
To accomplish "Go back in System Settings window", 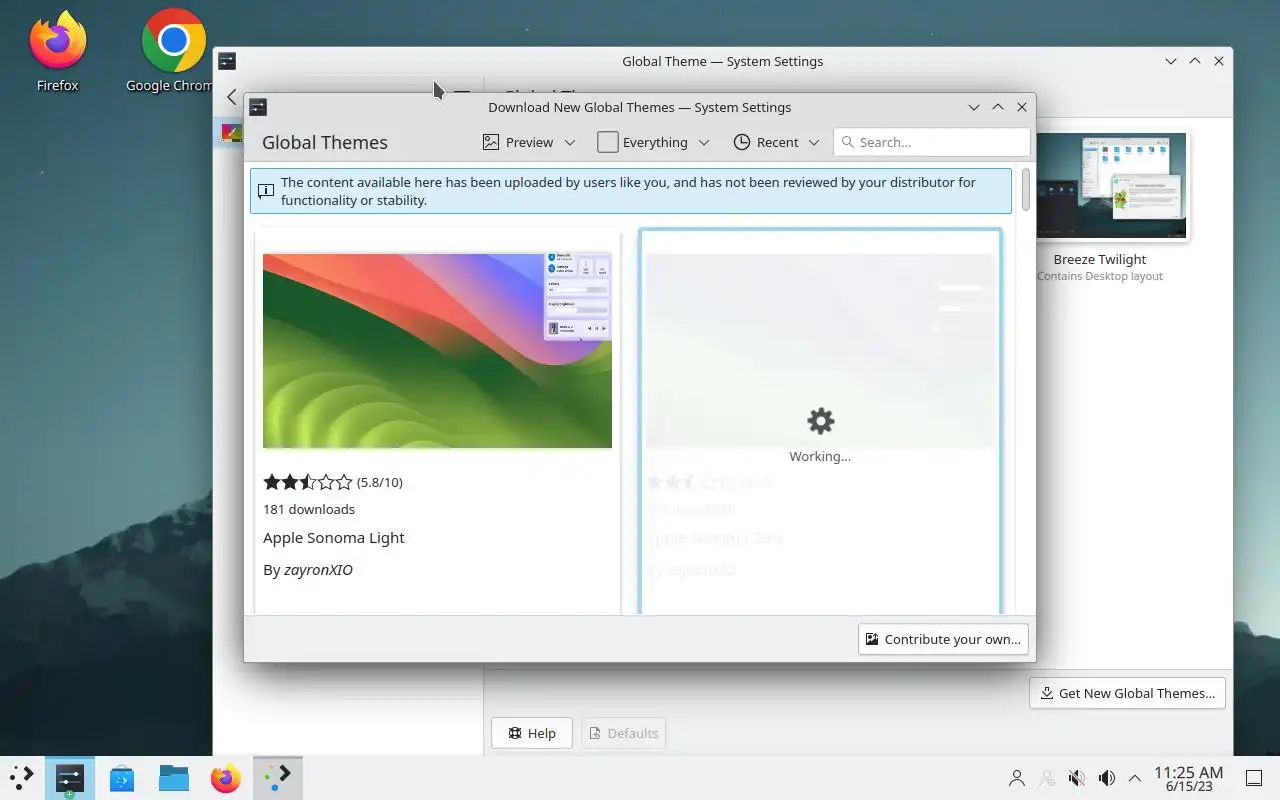I will coord(232,97).
